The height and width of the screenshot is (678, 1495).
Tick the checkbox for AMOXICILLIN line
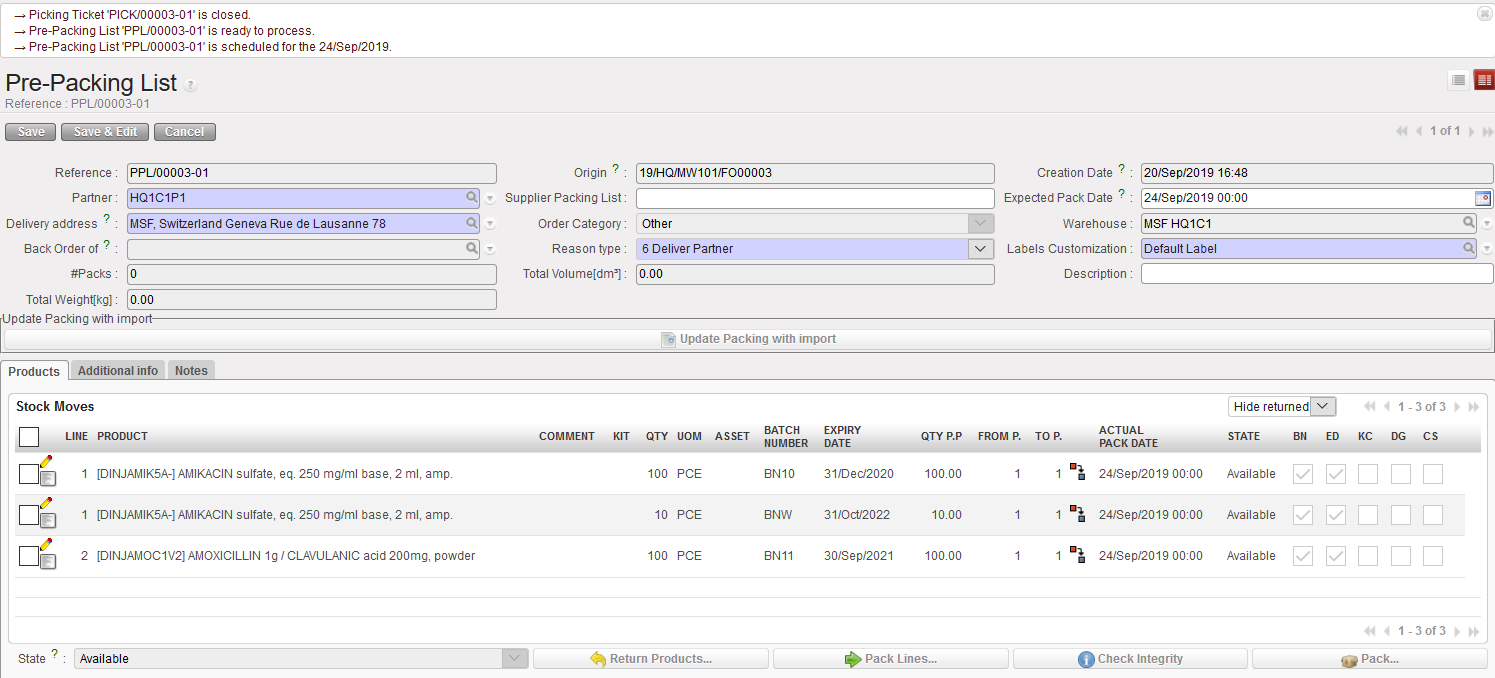click(28, 556)
